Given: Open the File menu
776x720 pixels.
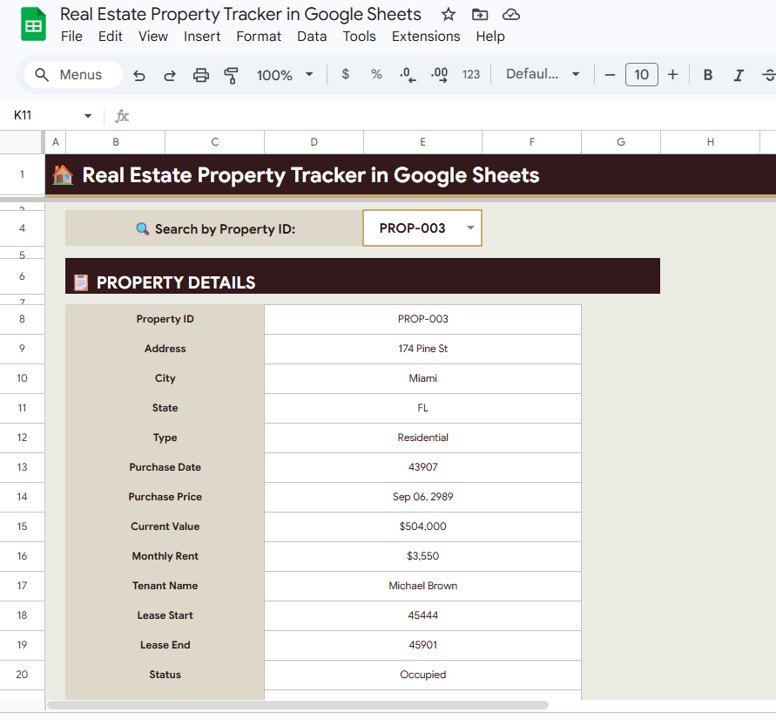Looking at the screenshot, I should 72,36.
